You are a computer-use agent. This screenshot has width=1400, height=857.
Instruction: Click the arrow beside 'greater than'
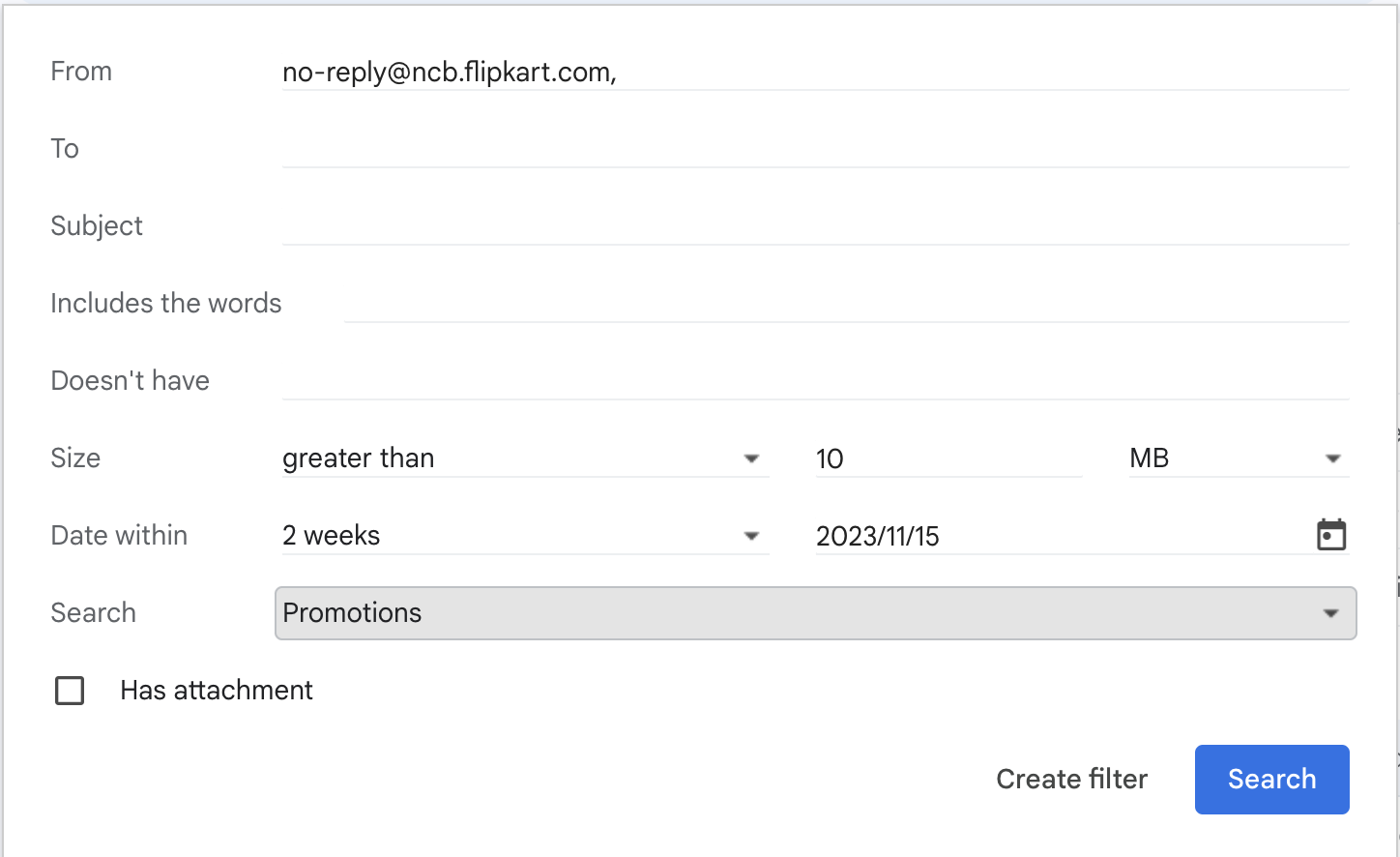751,458
